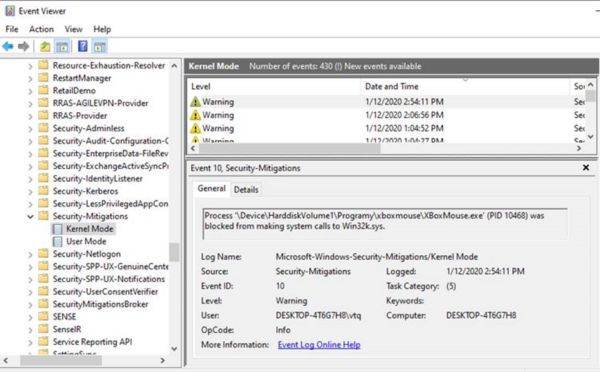Open the Help question mark toolbar icon
This screenshot has width=600, height=372.
[x=83, y=46]
